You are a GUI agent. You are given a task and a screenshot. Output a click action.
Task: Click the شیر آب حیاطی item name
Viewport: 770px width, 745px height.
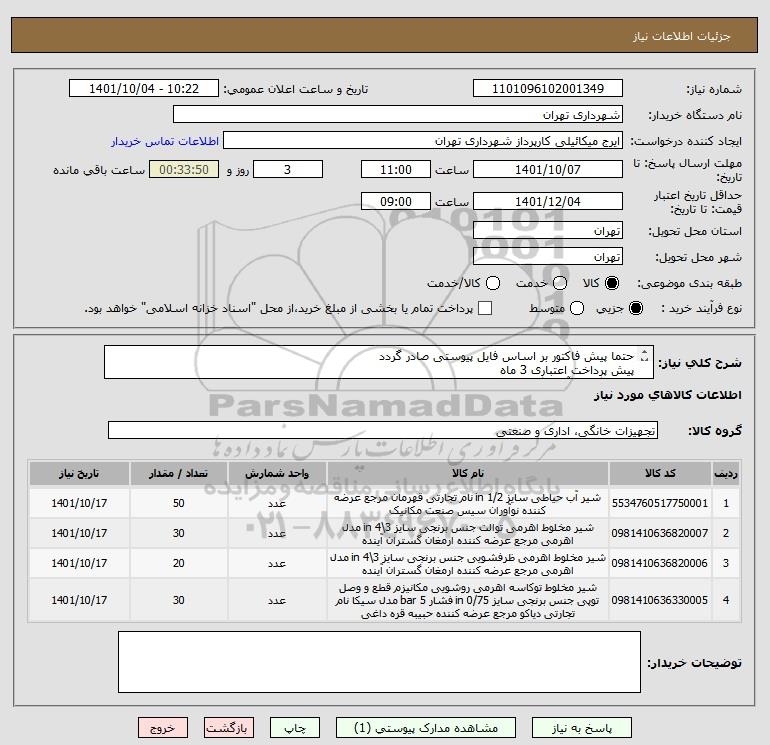(468, 504)
